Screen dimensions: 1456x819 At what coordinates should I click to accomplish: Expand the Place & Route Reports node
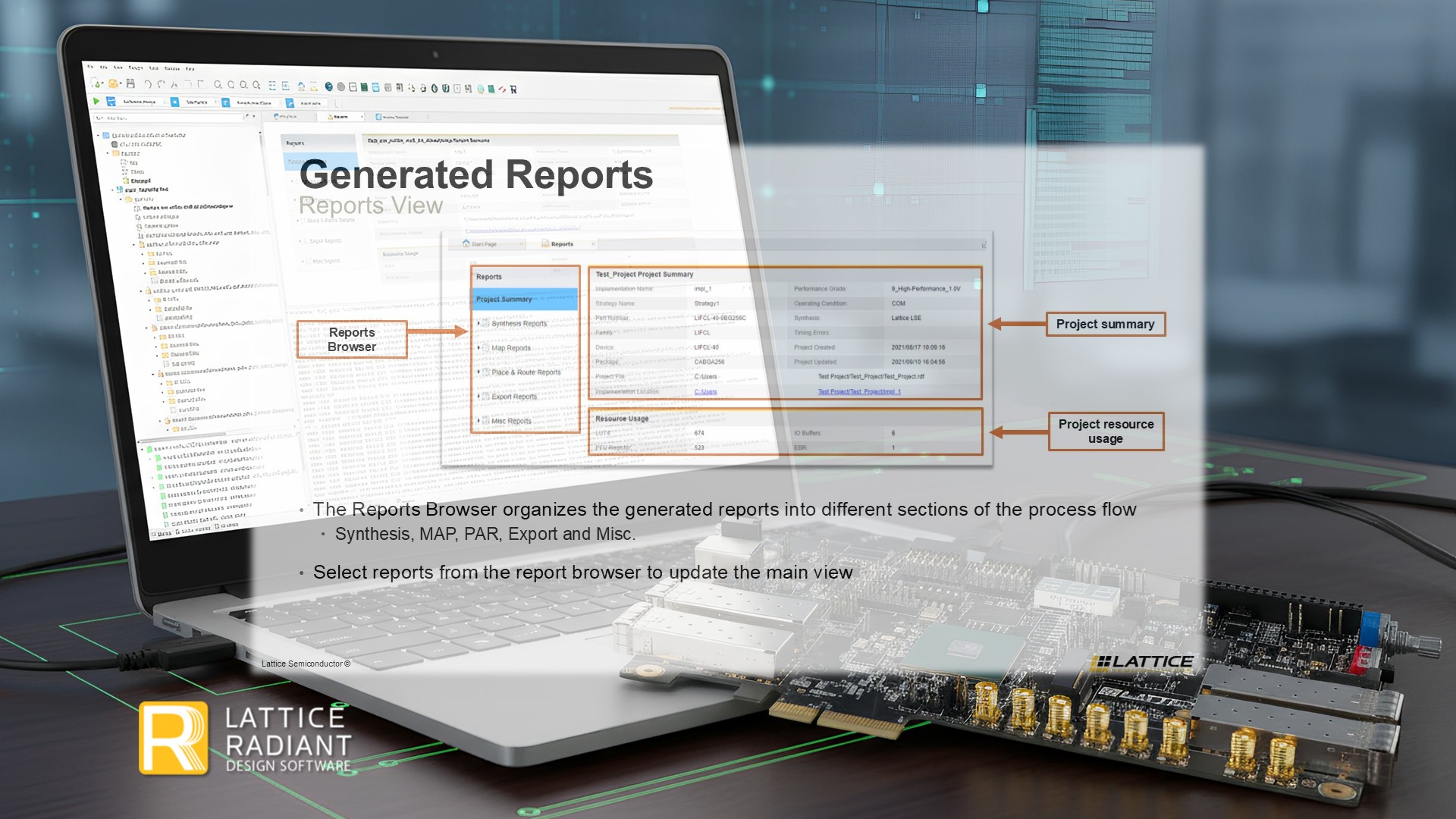click(x=479, y=372)
